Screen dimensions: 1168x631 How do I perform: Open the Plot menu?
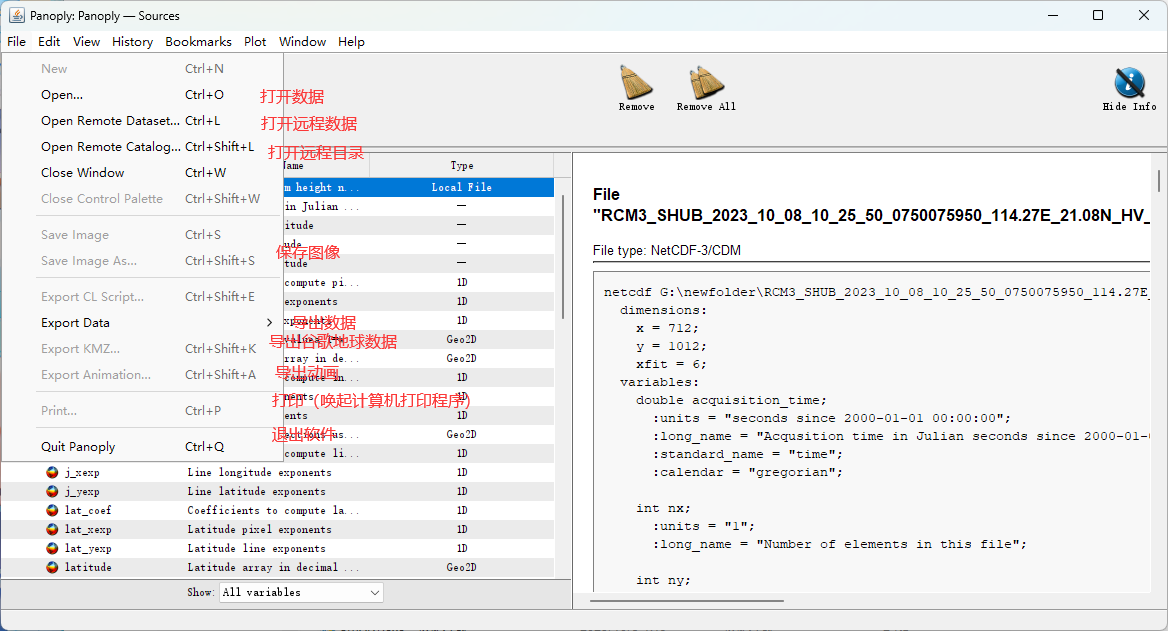(x=255, y=42)
